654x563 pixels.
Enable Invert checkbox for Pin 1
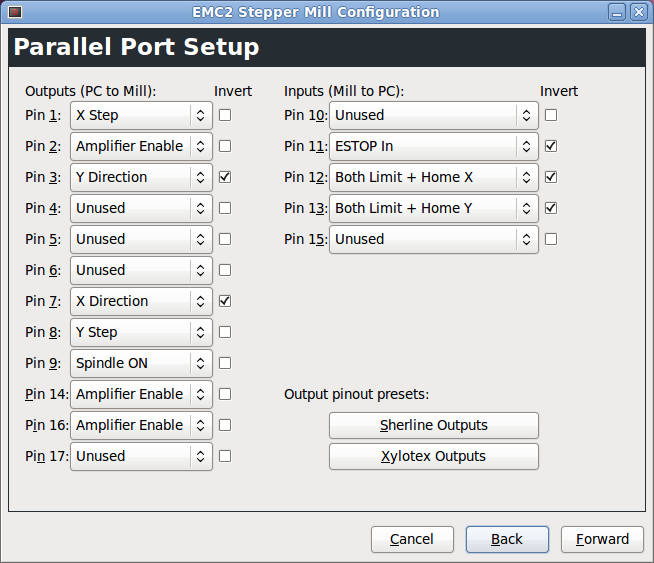pos(225,115)
